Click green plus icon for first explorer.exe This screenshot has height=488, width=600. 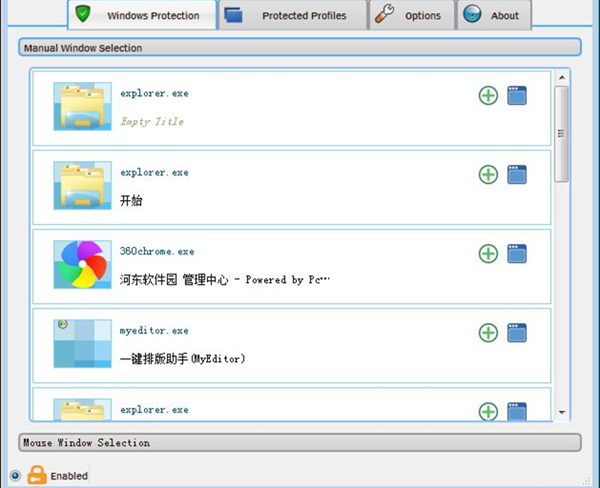[488, 96]
